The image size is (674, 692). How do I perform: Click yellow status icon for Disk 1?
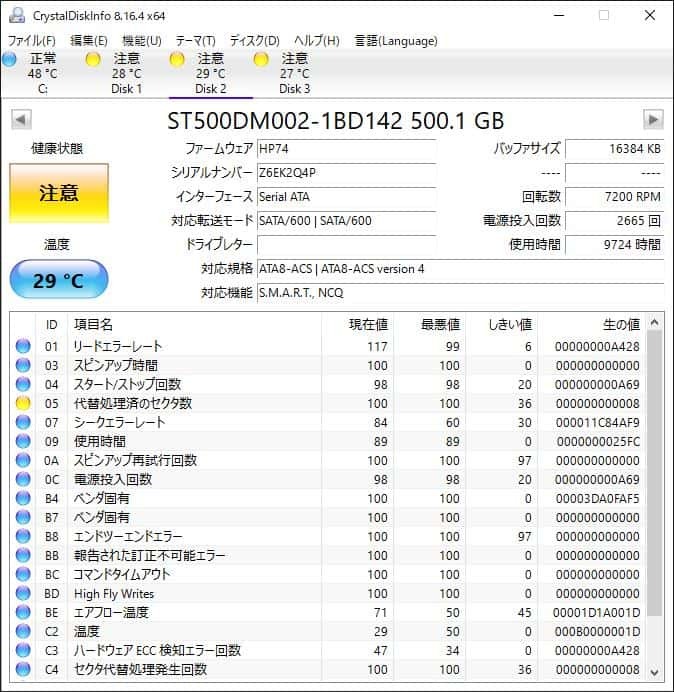click(x=93, y=59)
